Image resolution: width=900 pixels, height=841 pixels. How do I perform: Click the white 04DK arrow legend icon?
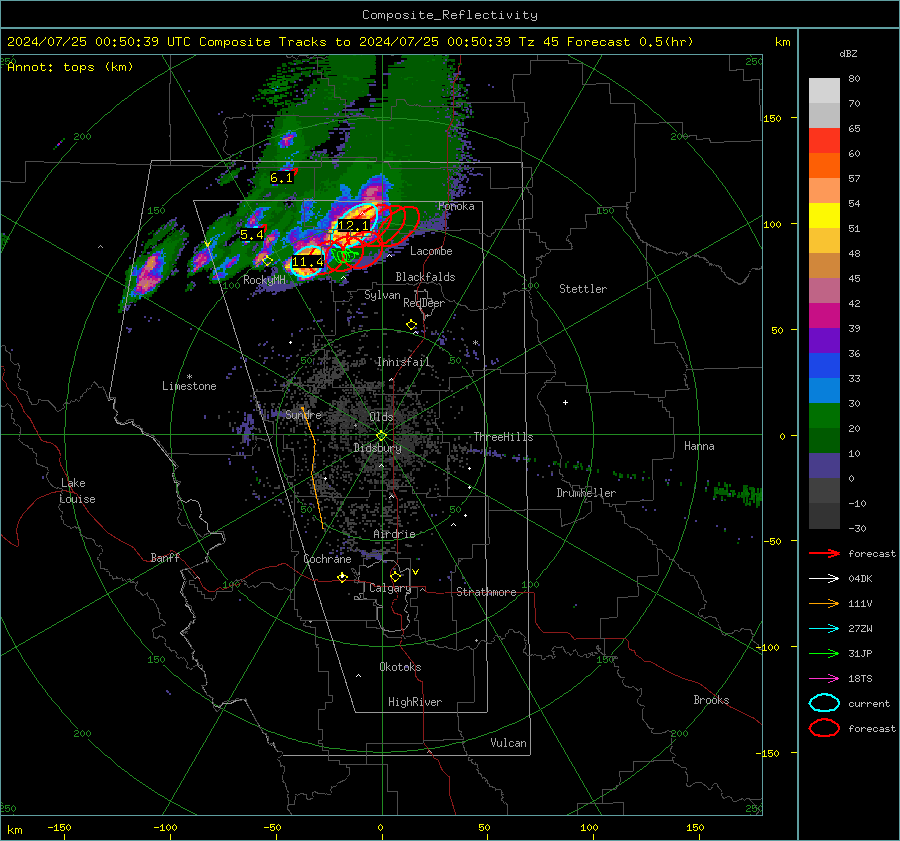(x=824, y=579)
